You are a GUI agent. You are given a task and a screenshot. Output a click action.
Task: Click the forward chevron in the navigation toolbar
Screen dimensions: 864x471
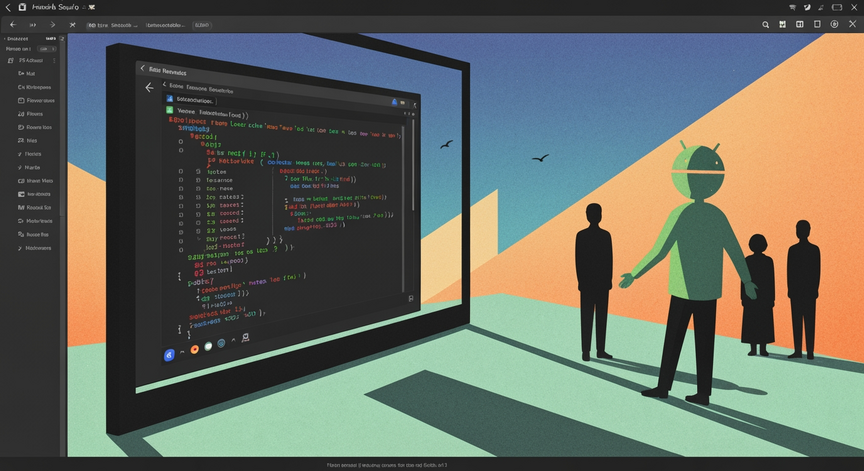click(52, 25)
